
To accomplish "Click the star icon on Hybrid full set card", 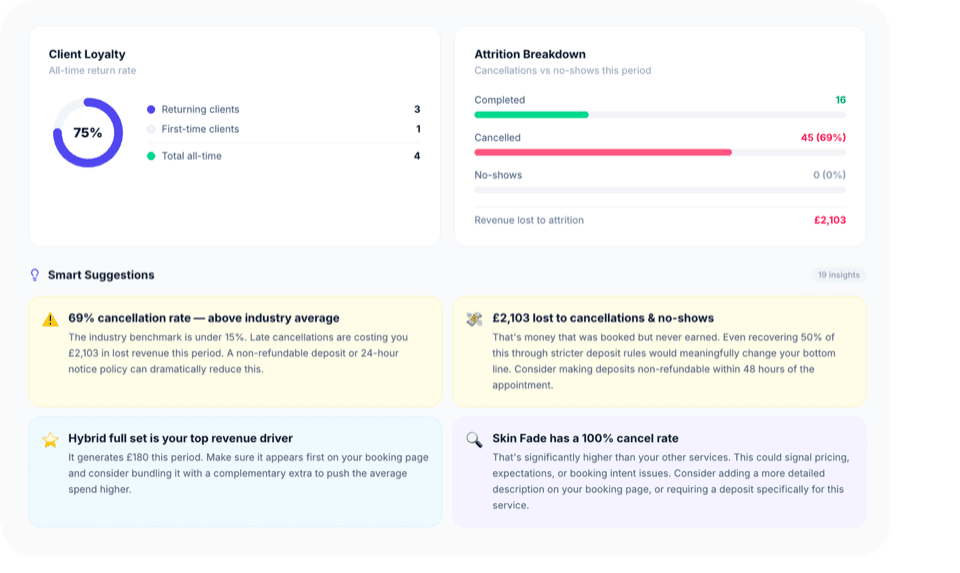I will (50, 440).
